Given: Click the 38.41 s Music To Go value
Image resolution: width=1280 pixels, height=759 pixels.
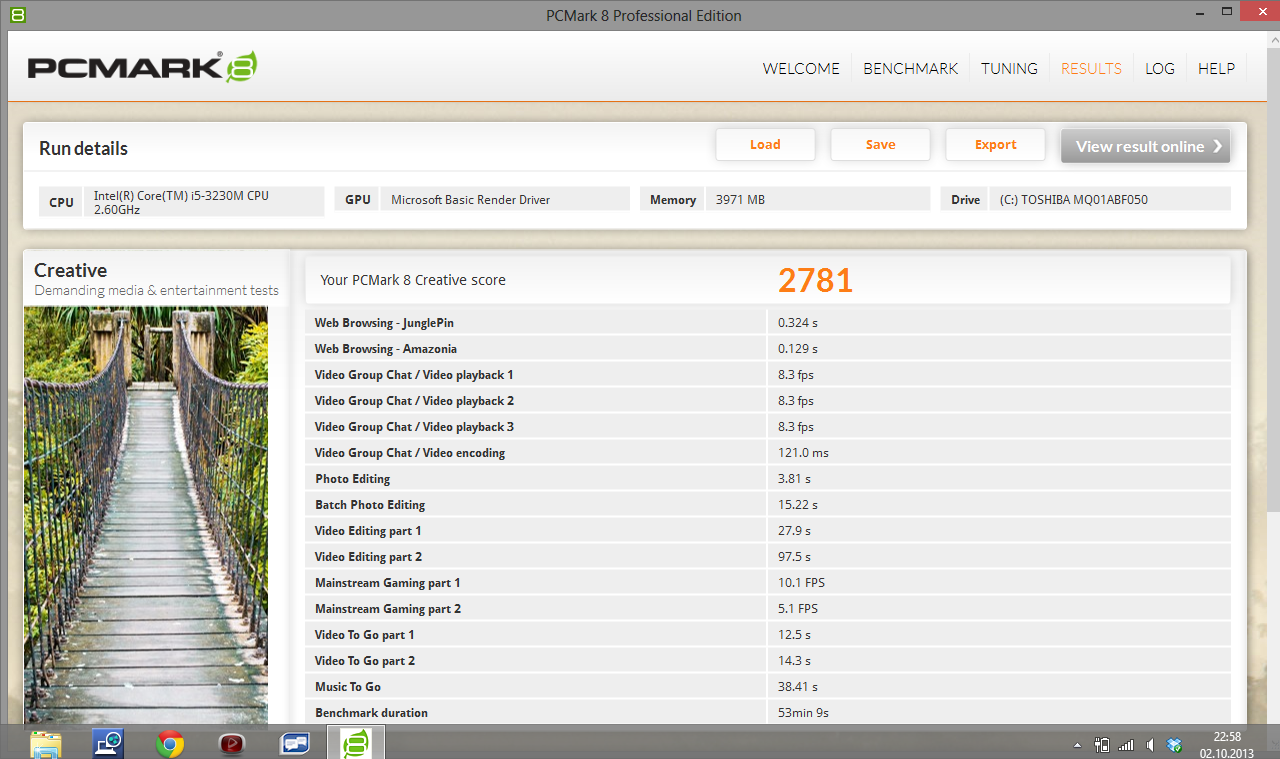Looking at the screenshot, I should [798, 687].
